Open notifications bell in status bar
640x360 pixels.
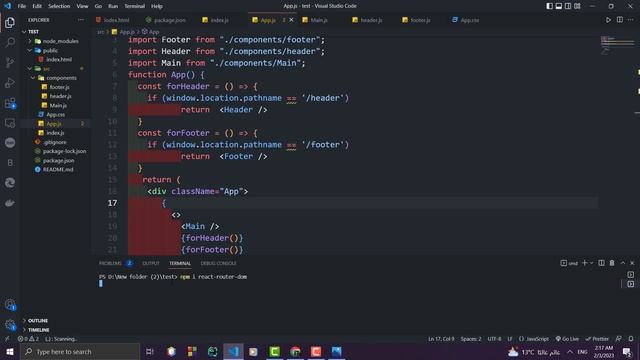pyautogui.click(x=631, y=339)
